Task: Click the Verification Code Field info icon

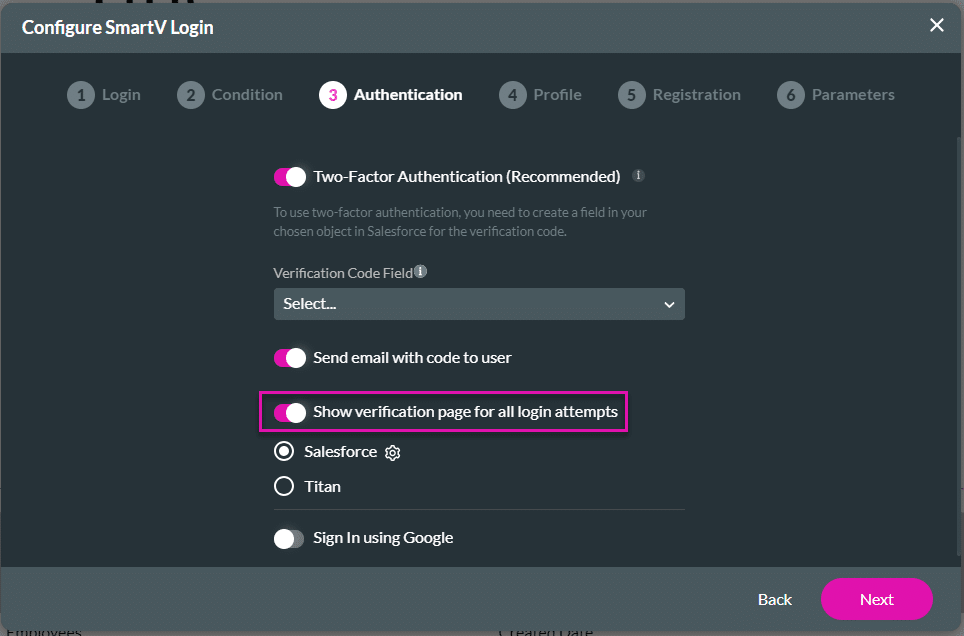Action: pyautogui.click(x=420, y=272)
